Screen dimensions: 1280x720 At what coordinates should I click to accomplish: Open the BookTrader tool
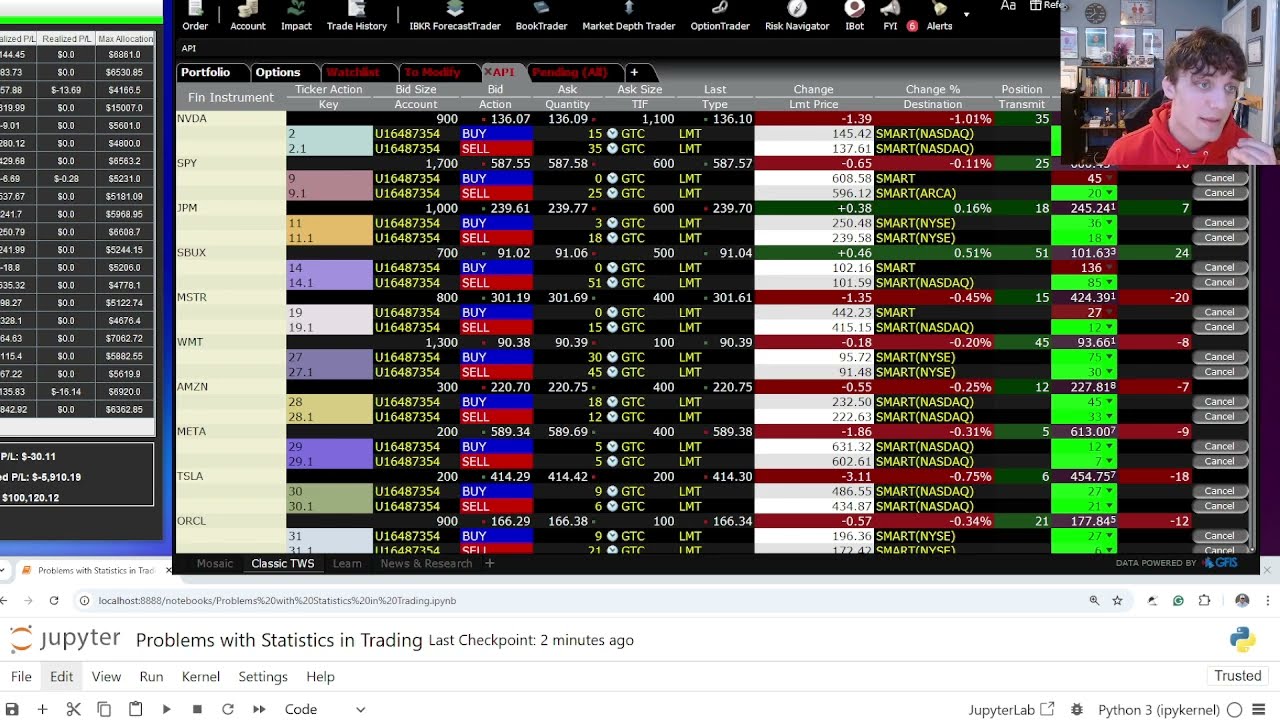541,16
